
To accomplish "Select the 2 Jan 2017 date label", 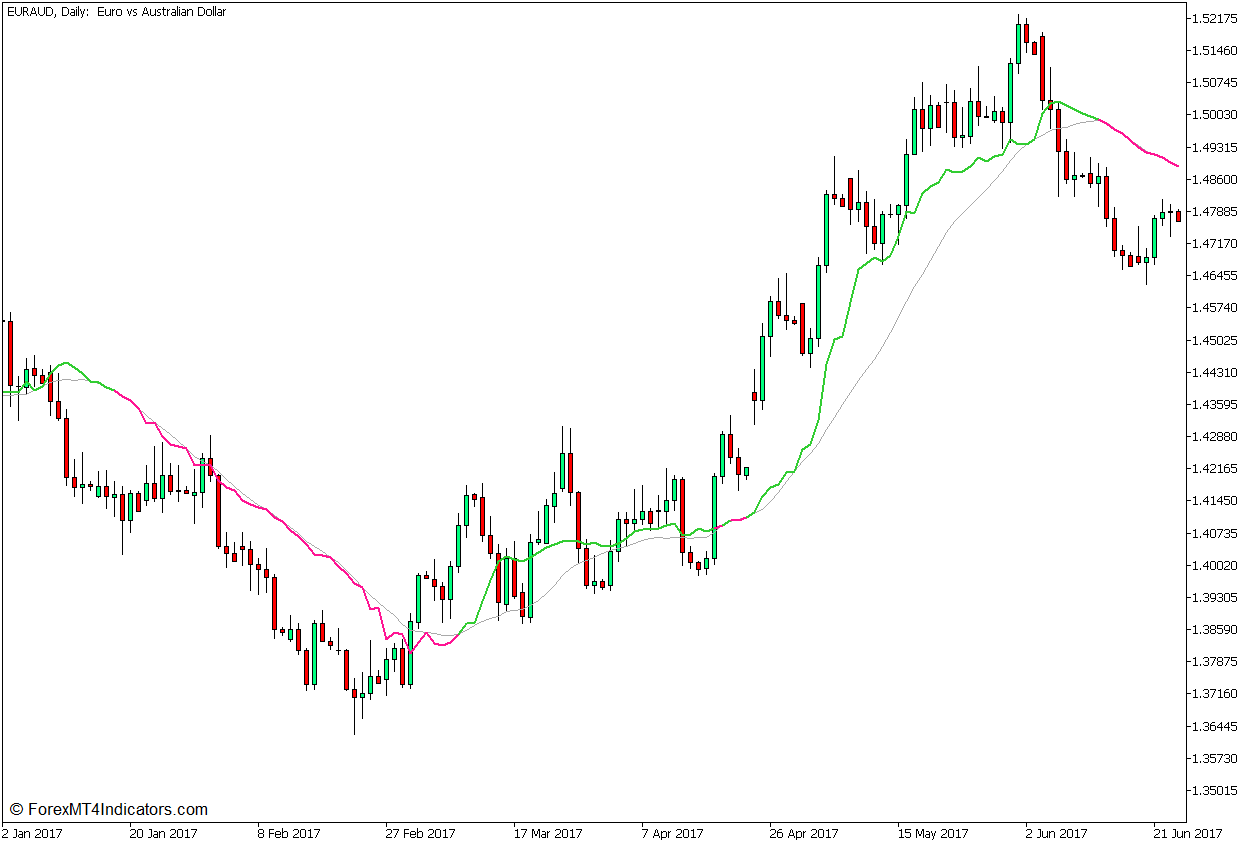I will coord(31,831).
